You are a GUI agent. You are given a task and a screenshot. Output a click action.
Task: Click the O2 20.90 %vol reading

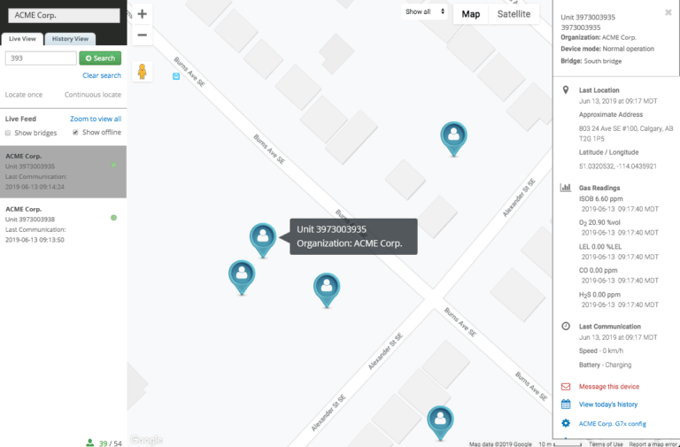(599, 222)
